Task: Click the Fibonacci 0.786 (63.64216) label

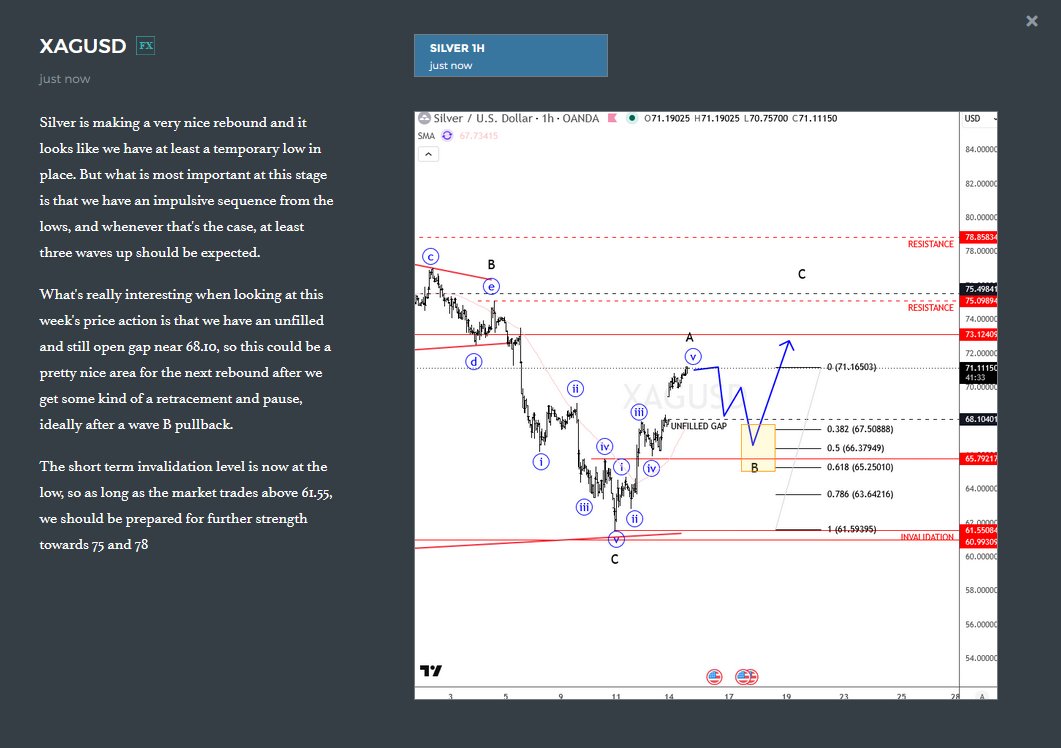Action: pos(860,494)
